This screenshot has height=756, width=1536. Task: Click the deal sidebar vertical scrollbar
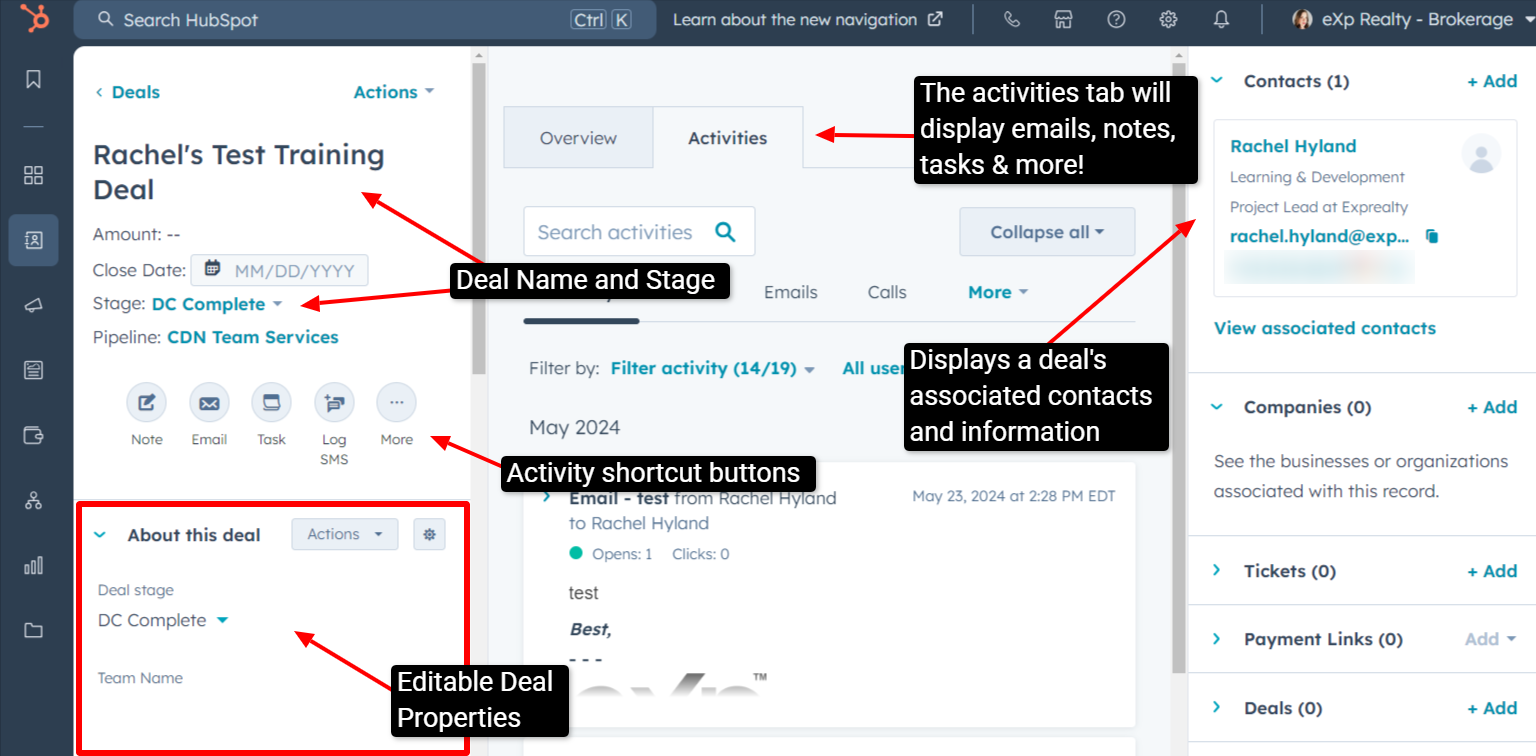click(x=478, y=220)
